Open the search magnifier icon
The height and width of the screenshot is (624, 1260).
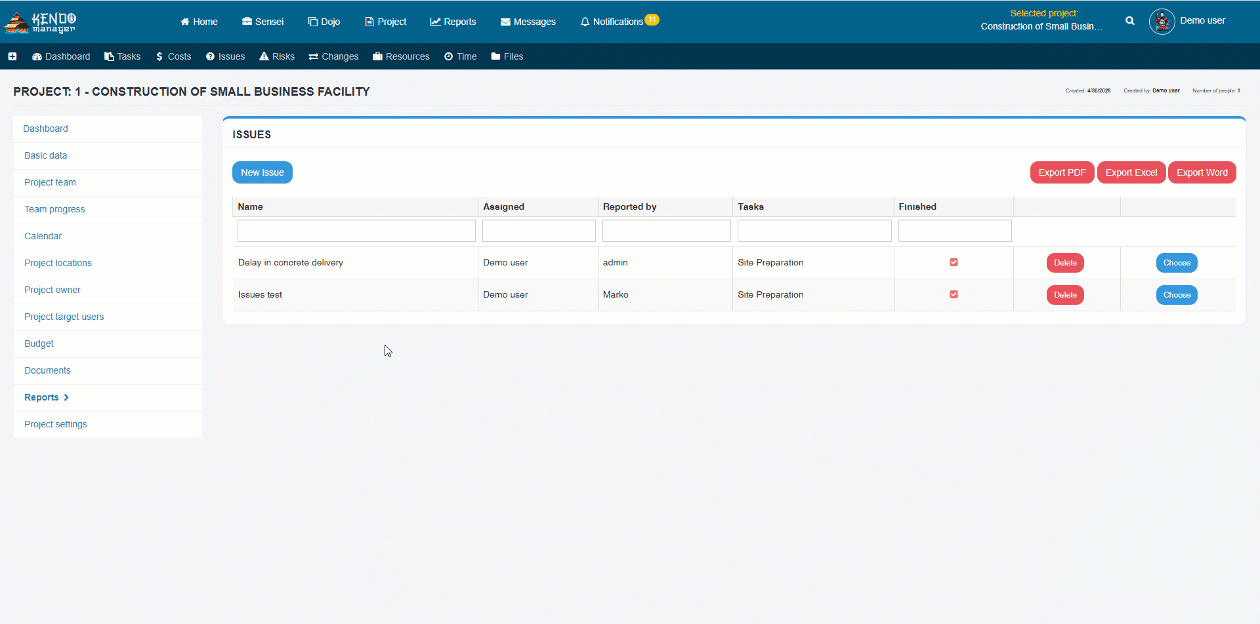coord(1130,21)
